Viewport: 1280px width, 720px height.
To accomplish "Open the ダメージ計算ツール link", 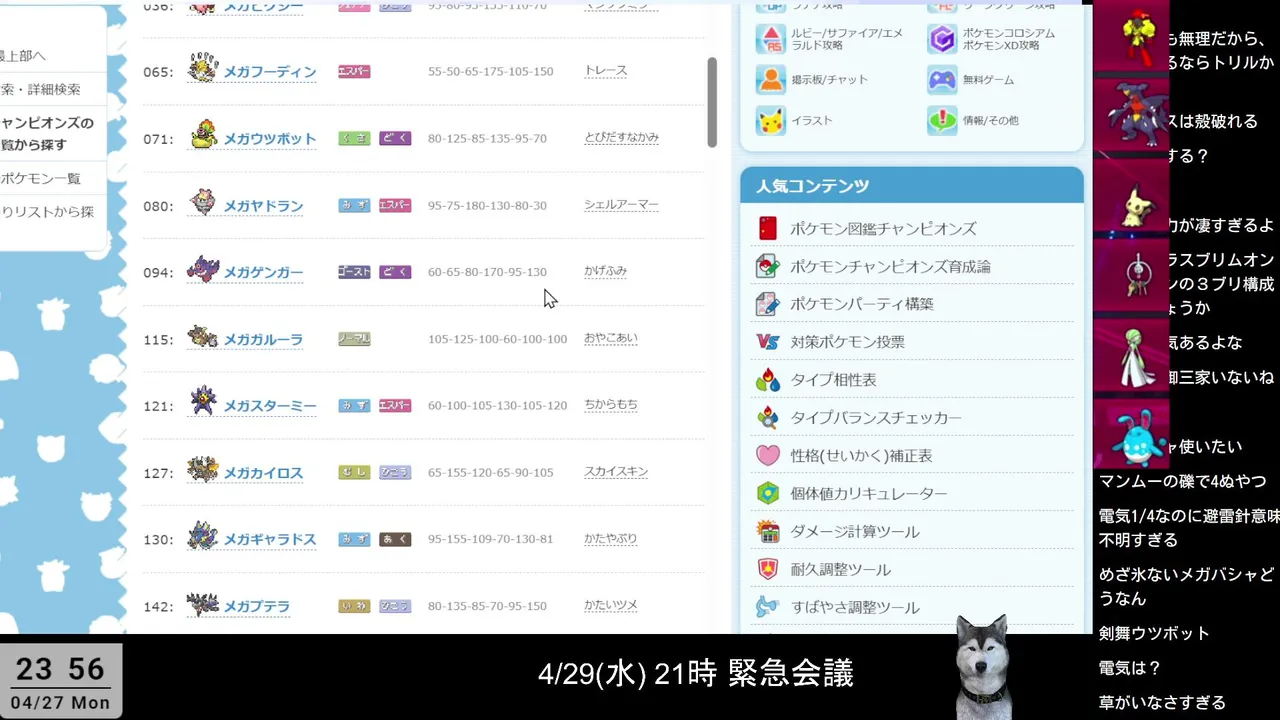I will [855, 532].
